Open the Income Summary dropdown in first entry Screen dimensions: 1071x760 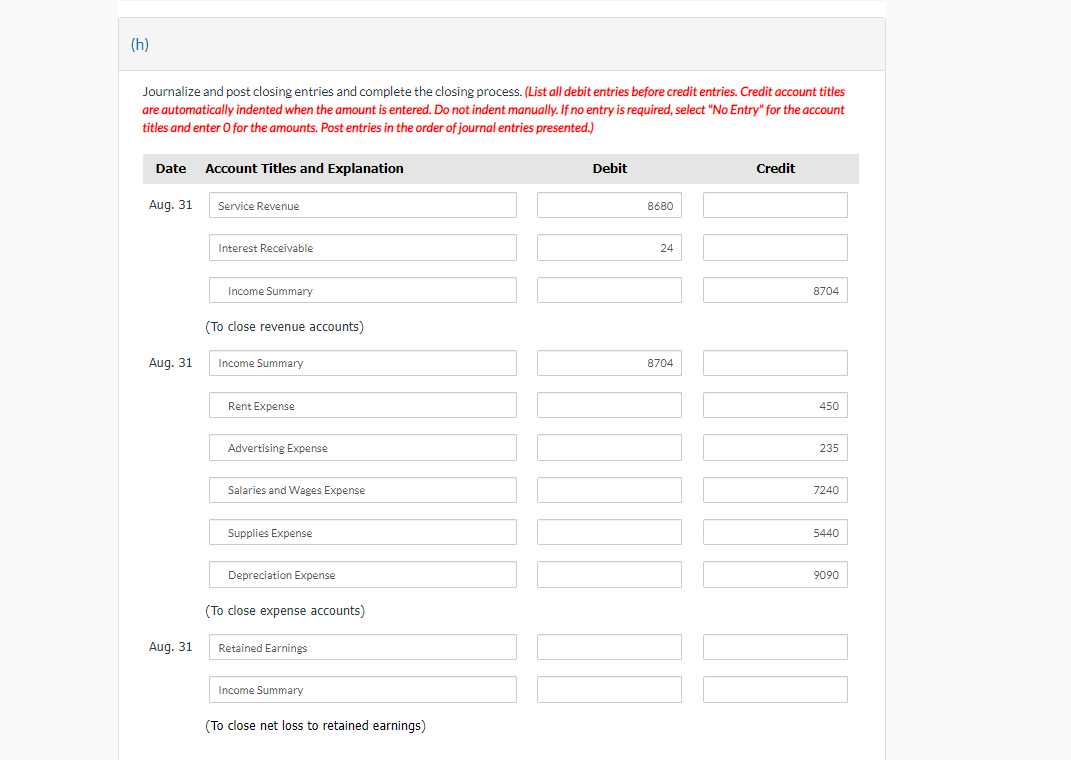click(x=362, y=290)
